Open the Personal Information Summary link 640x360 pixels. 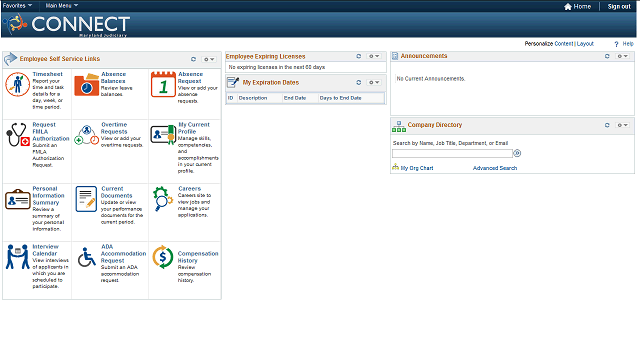(48, 196)
